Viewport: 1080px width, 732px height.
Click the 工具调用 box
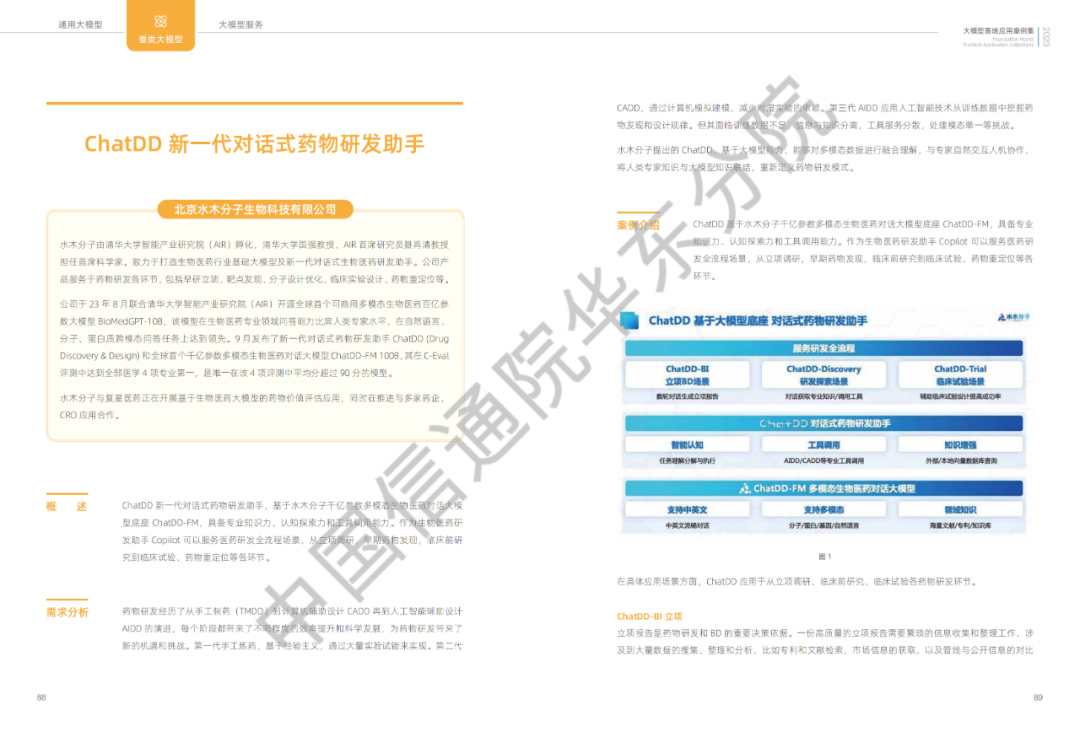824,445
